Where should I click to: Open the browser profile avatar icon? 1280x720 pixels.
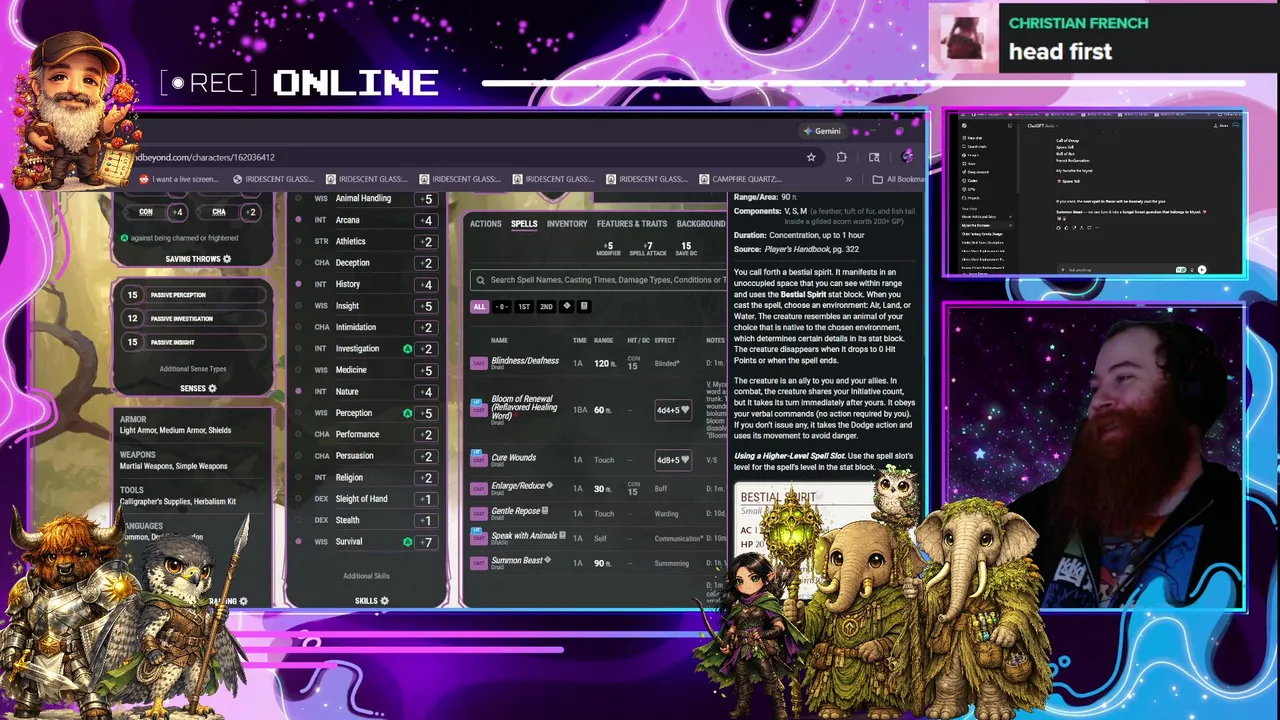[907, 157]
